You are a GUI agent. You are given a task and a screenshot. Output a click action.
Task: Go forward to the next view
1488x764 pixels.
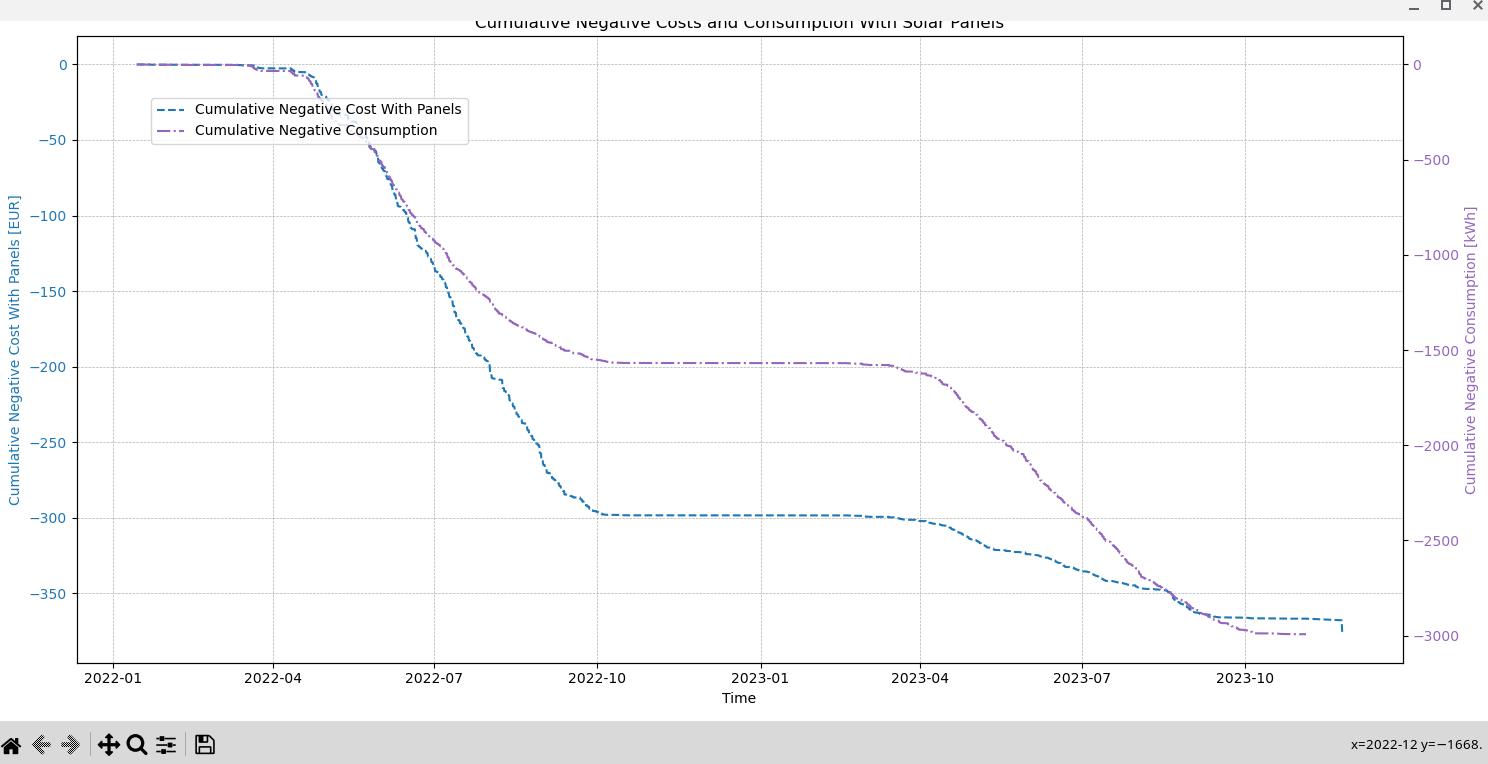(71, 744)
